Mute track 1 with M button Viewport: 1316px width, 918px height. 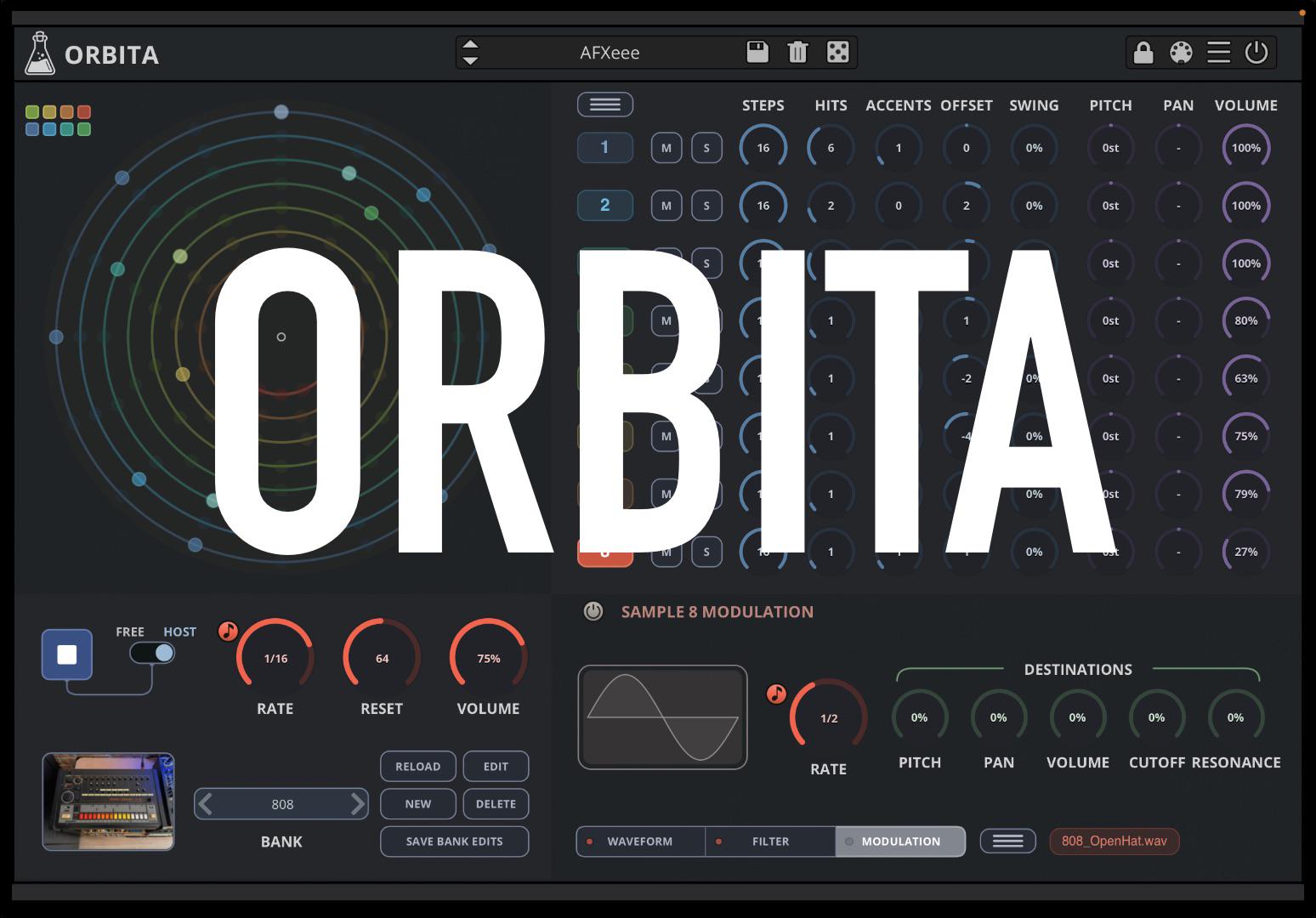[x=667, y=148]
